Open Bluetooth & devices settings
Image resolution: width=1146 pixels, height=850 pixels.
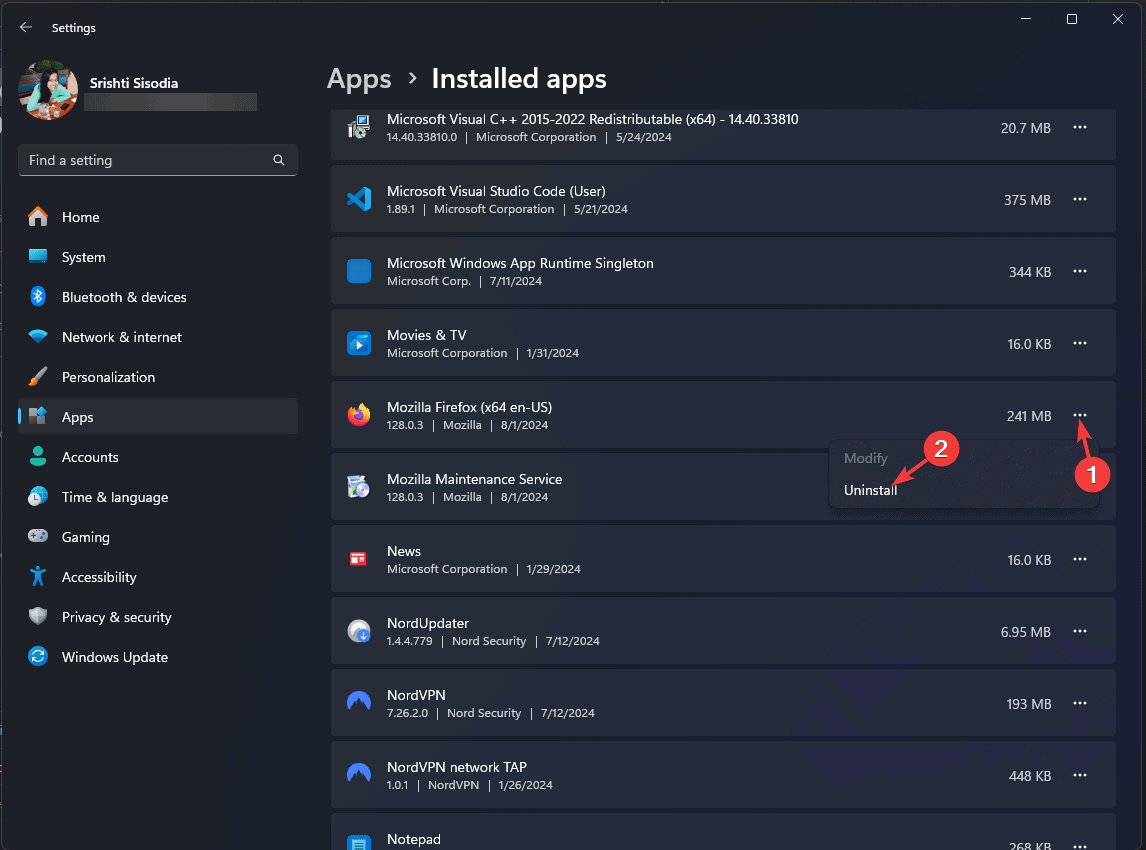[158, 297]
